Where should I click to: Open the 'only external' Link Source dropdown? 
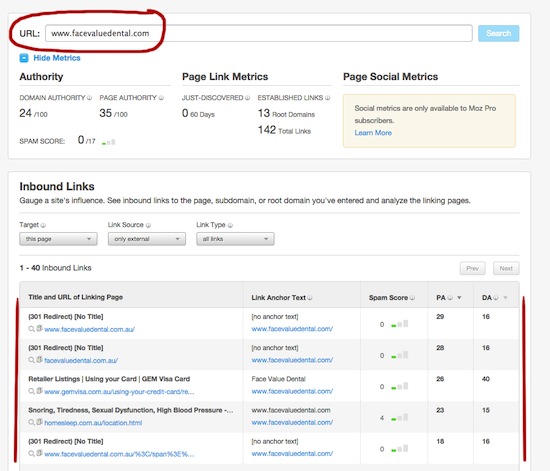pos(147,239)
